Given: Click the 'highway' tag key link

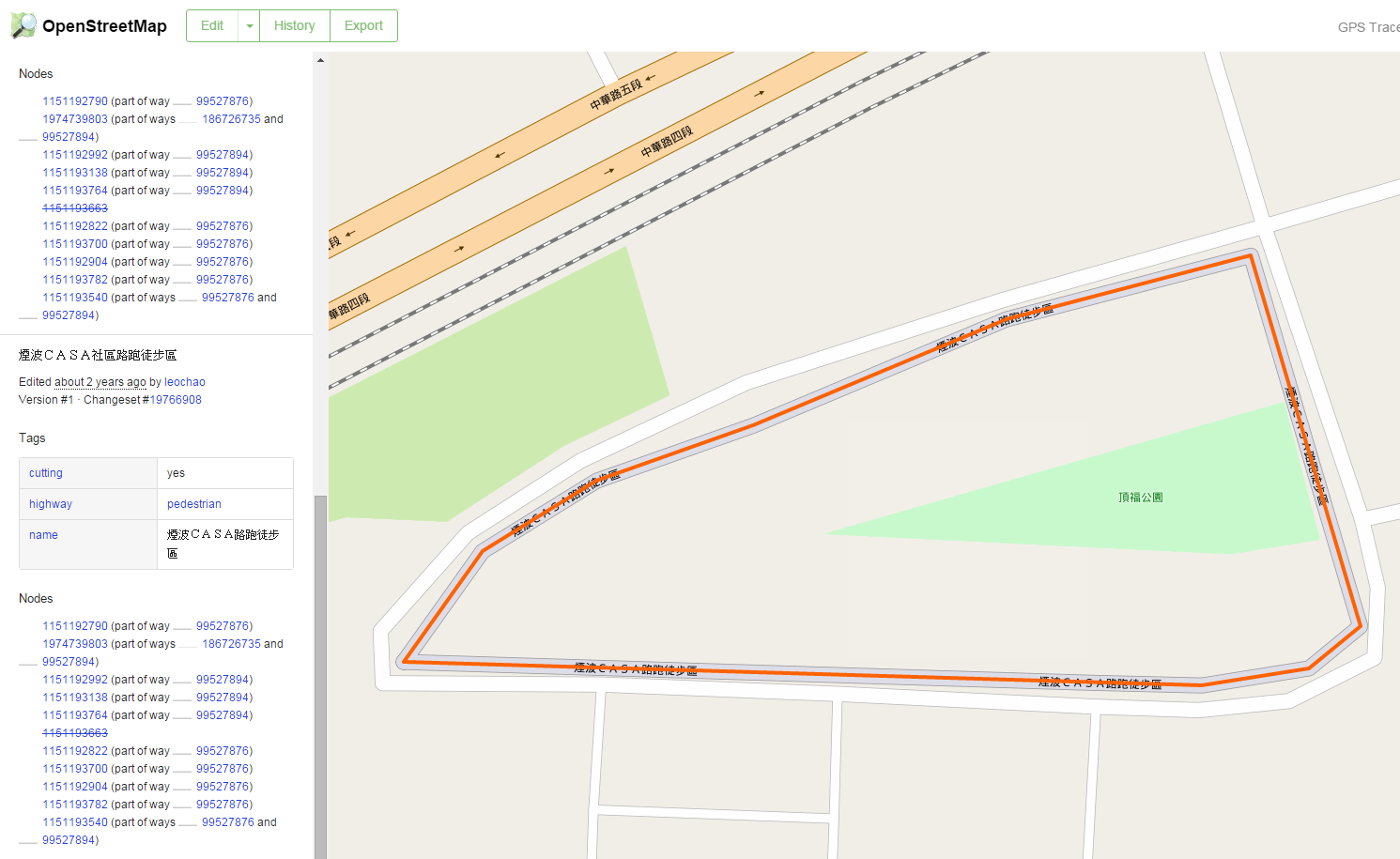Looking at the screenshot, I should point(51,504).
